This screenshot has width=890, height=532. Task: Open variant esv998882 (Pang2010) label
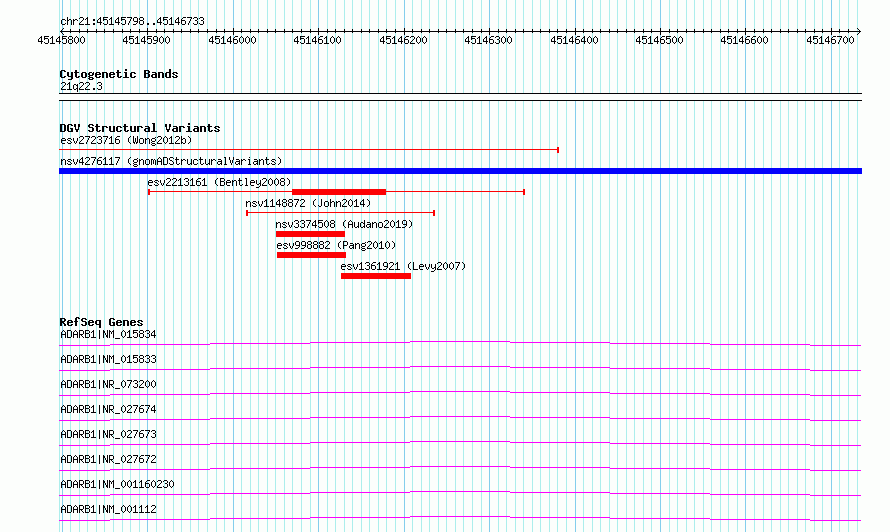(x=336, y=245)
